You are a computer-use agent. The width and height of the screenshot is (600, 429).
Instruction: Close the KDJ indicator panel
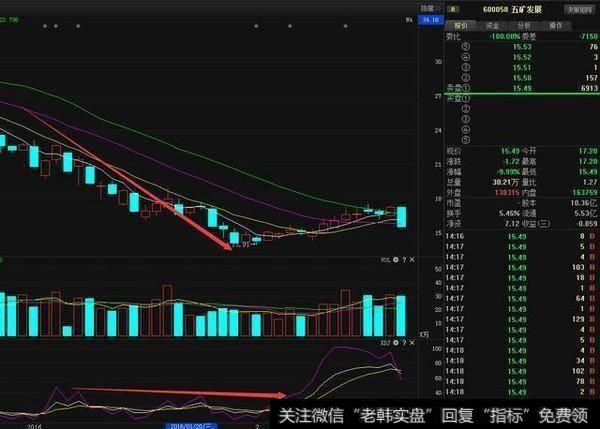[x=412, y=342]
